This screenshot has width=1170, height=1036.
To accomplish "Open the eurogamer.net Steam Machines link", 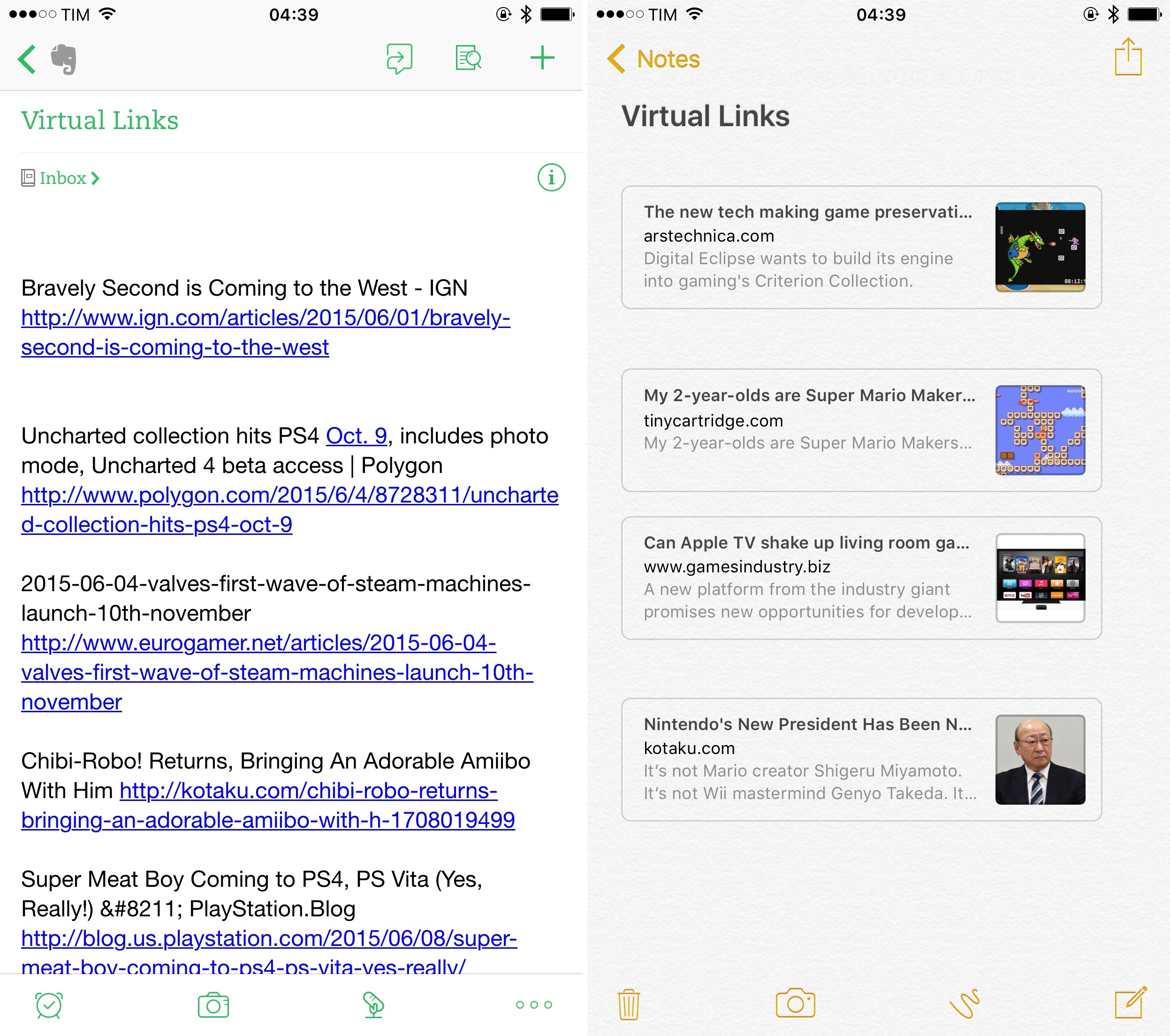I will 277,672.
